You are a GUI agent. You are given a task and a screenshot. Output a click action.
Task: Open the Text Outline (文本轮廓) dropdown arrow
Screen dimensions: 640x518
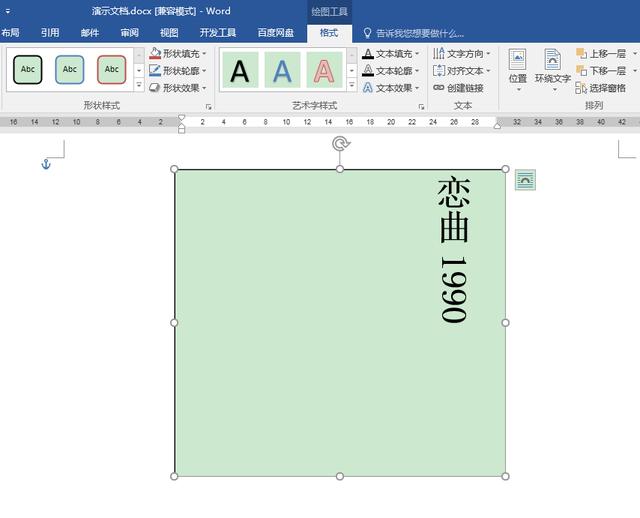click(417, 71)
